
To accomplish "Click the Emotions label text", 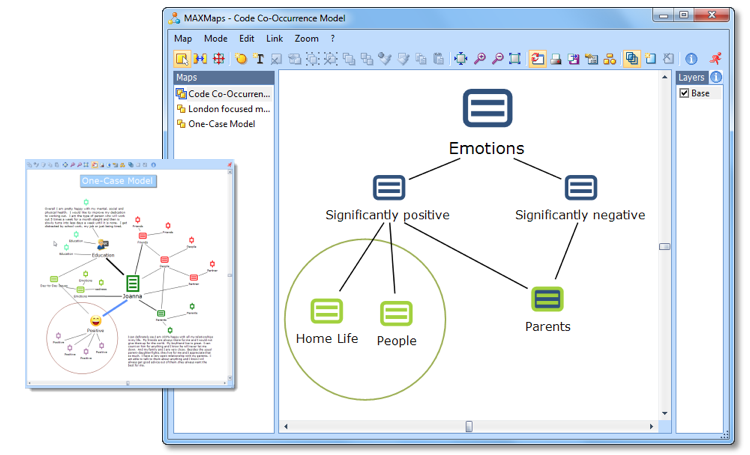I will pyautogui.click(x=486, y=148).
